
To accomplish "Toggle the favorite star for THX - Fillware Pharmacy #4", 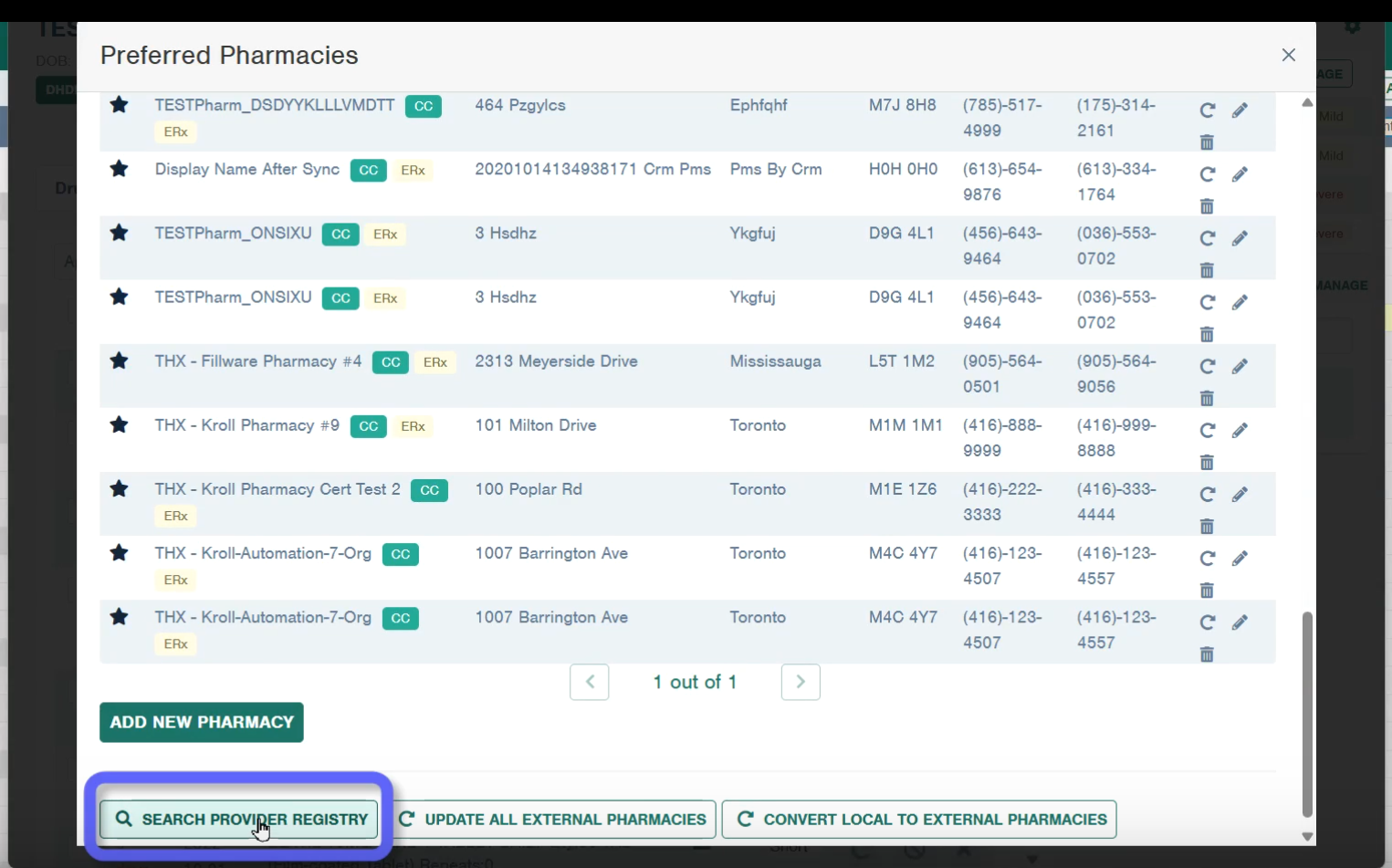I will tap(119, 360).
